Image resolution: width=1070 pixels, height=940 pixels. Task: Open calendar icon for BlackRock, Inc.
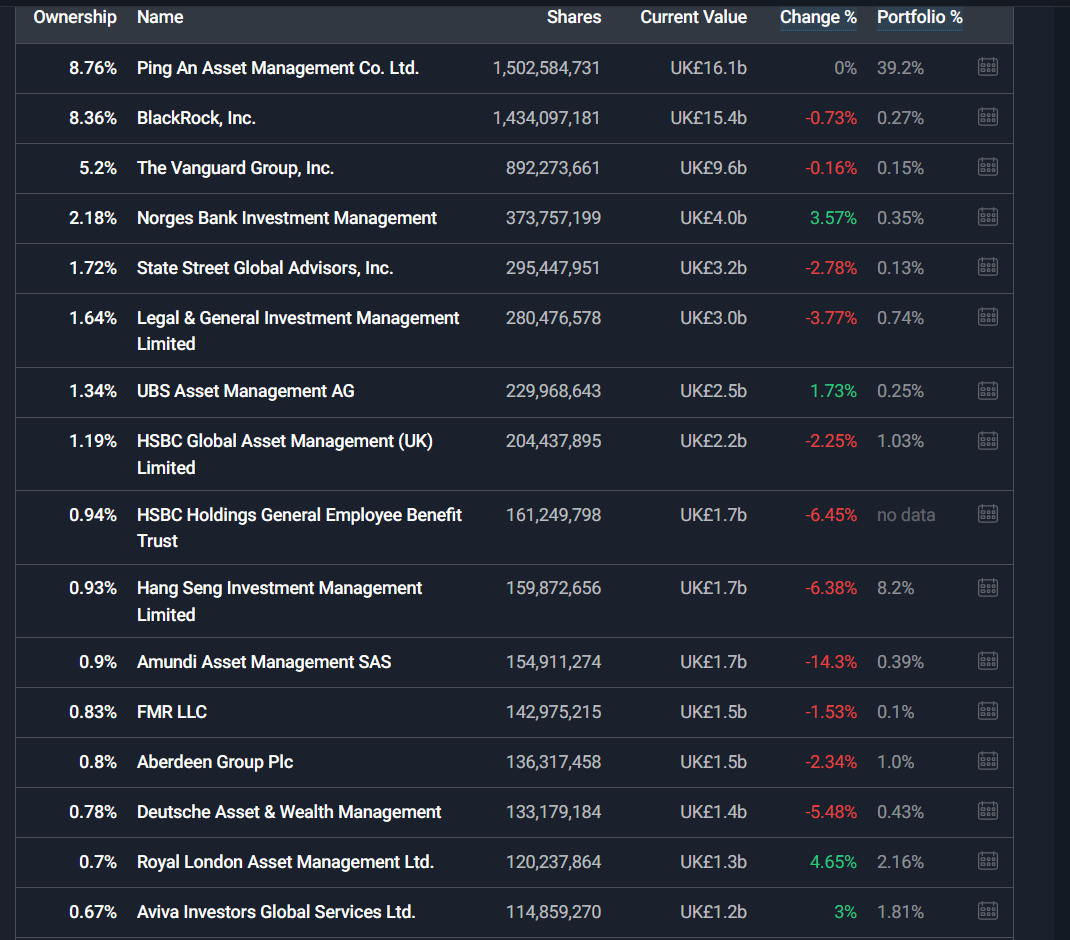click(987, 118)
